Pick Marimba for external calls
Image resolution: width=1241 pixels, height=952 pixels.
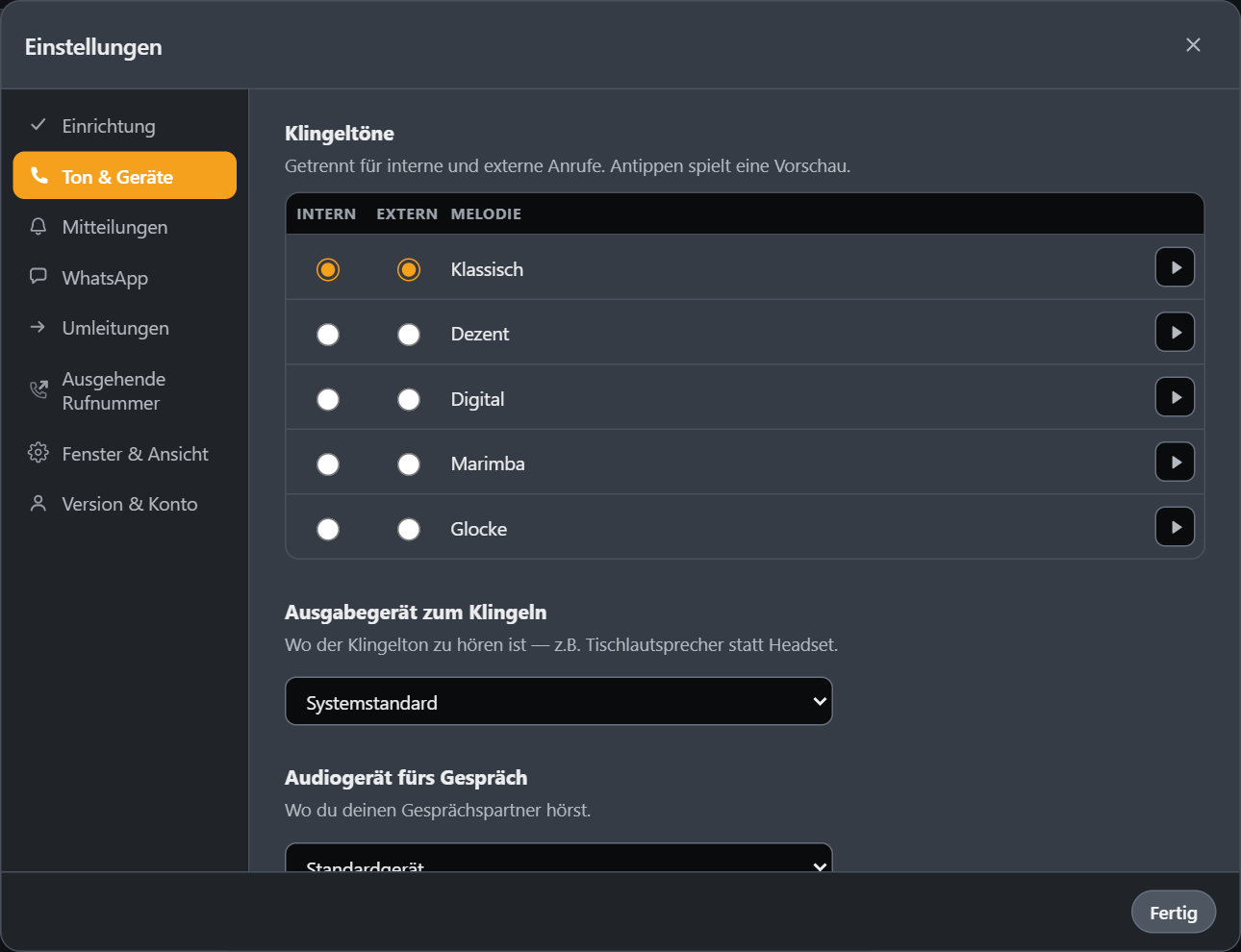click(409, 464)
